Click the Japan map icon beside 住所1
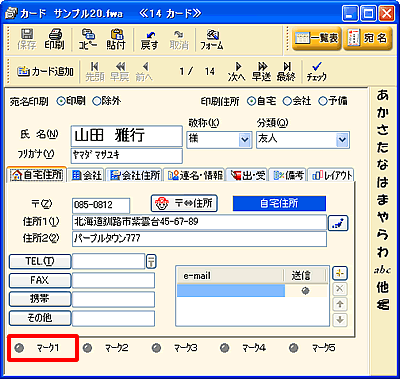Viewport: 400px width, 379px height. point(338,223)
